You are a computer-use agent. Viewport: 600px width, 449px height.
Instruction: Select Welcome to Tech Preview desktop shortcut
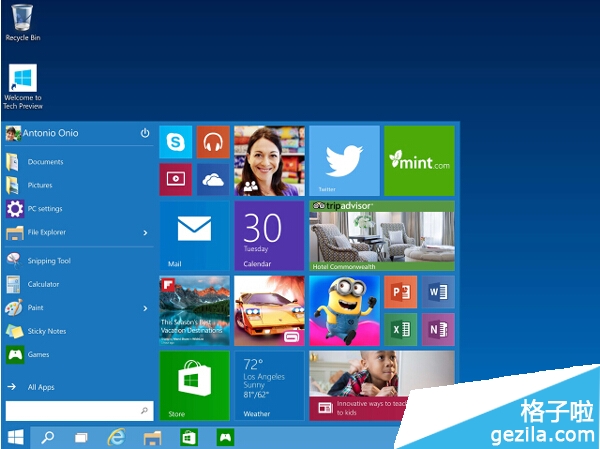pyautogui.click(x=23, y=87)
